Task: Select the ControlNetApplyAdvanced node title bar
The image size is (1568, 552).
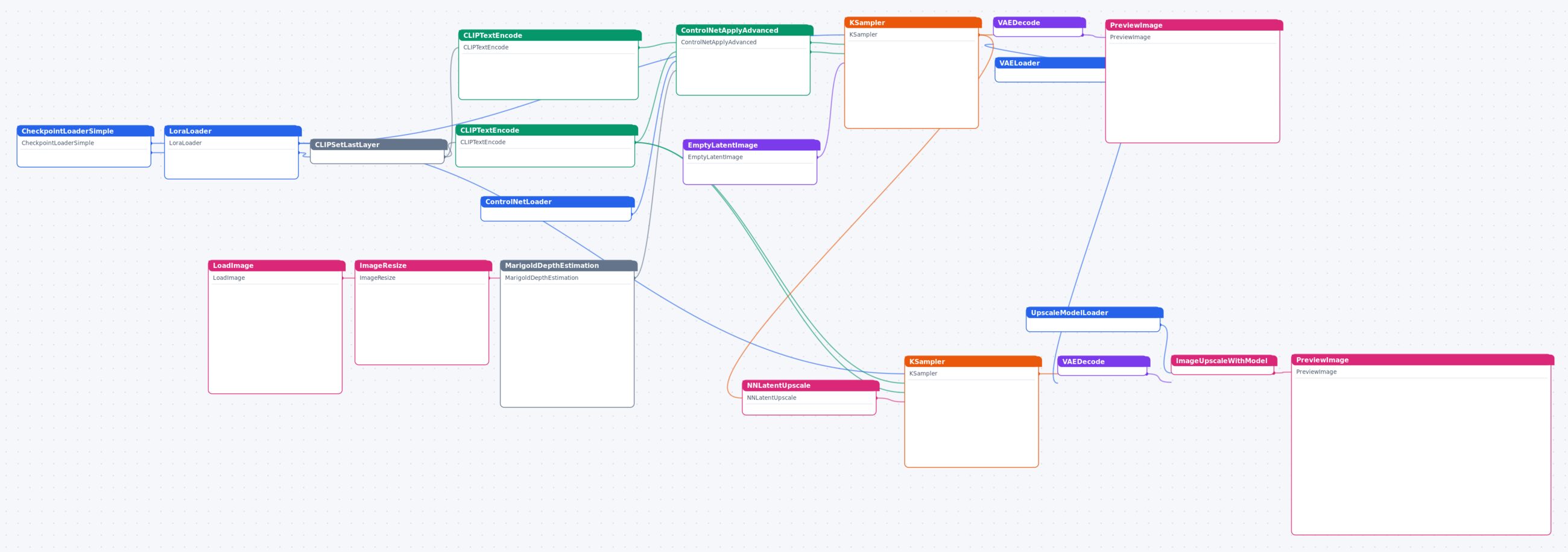Action: pyautogui.click(x=744, y=30)
